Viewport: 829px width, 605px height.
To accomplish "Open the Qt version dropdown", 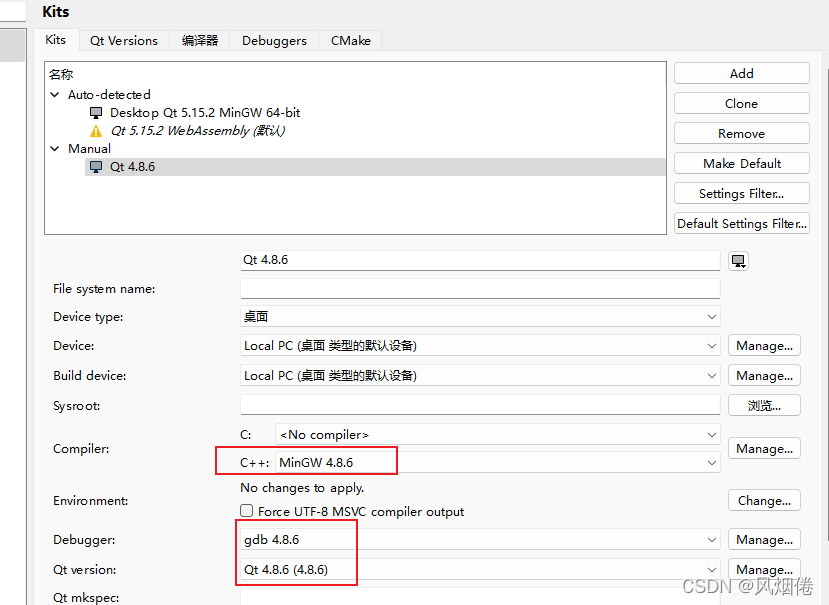I will pos(480,570).
